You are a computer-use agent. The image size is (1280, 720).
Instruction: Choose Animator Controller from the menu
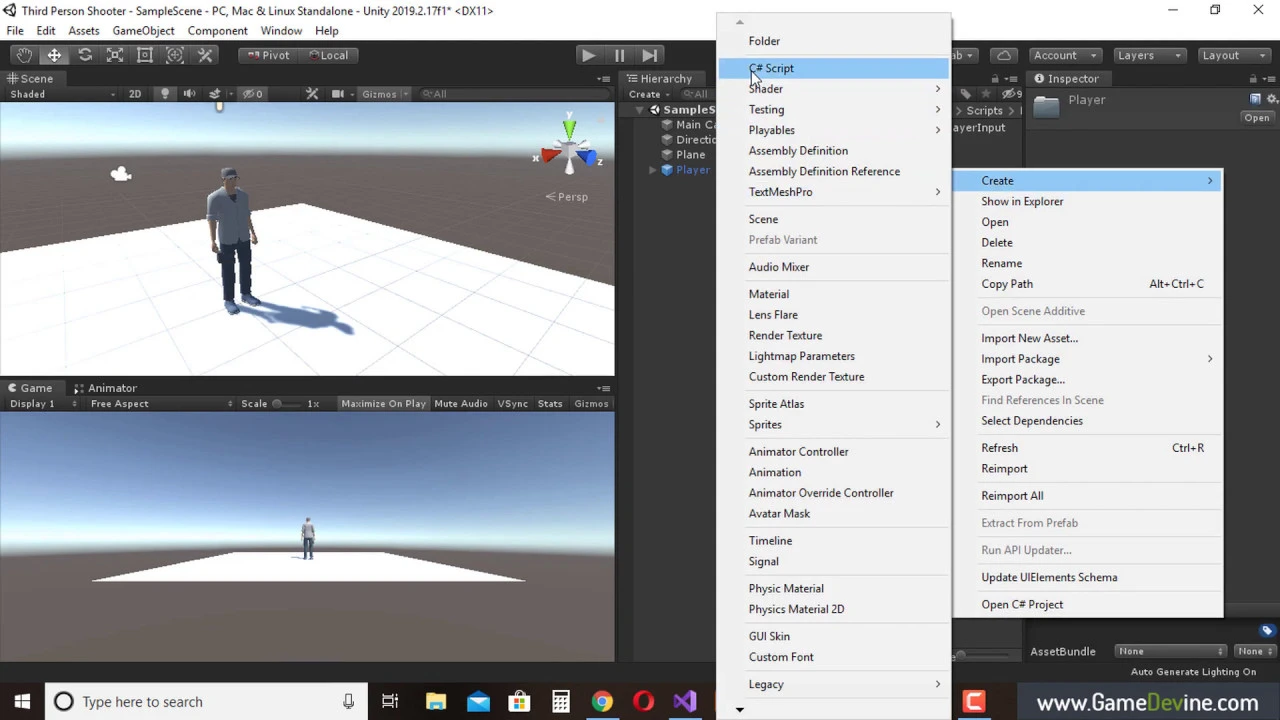833,452
